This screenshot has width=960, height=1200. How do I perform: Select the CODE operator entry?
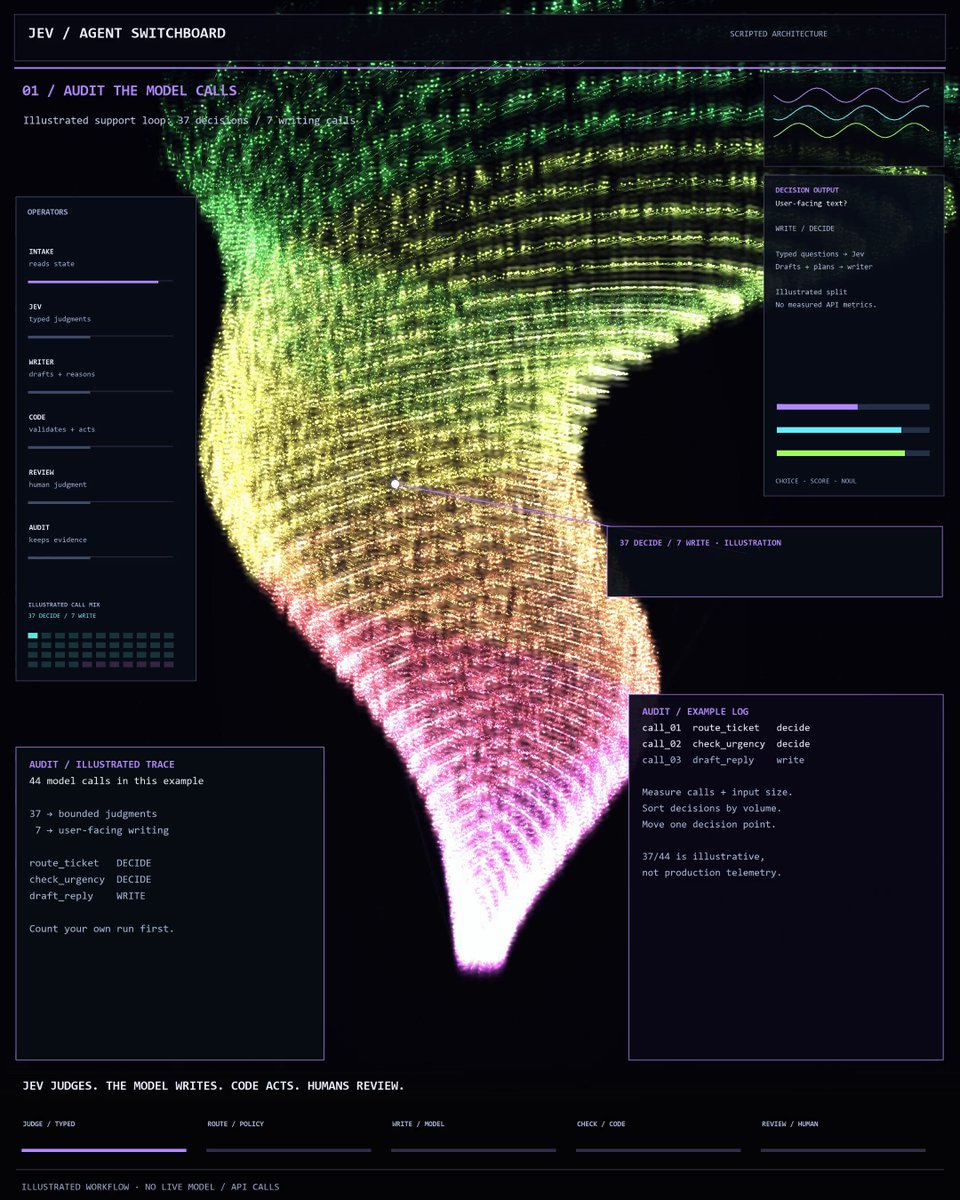coord(100,432)
